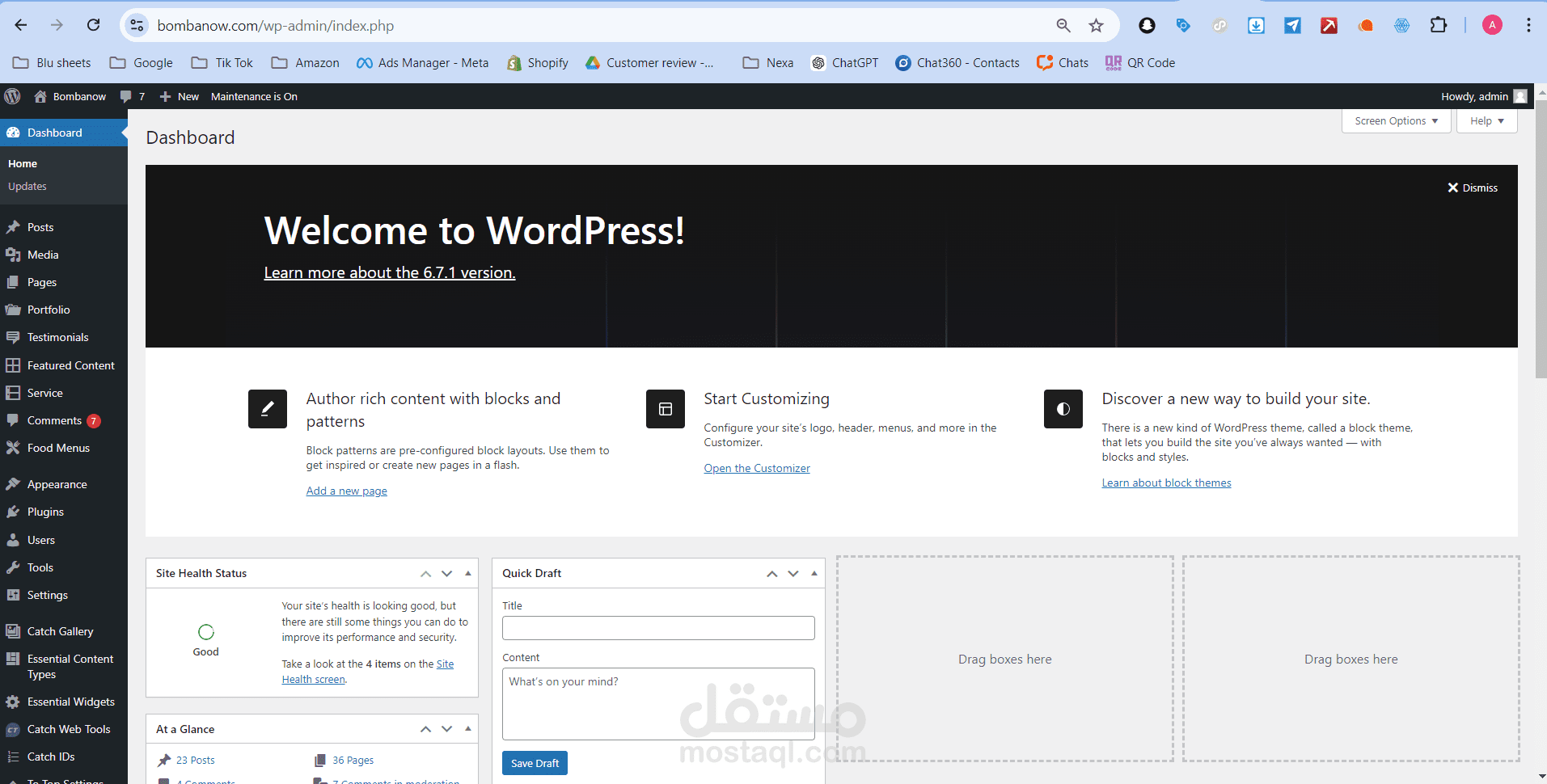Open Posts pin icon in sidebar

click(13, 227)
